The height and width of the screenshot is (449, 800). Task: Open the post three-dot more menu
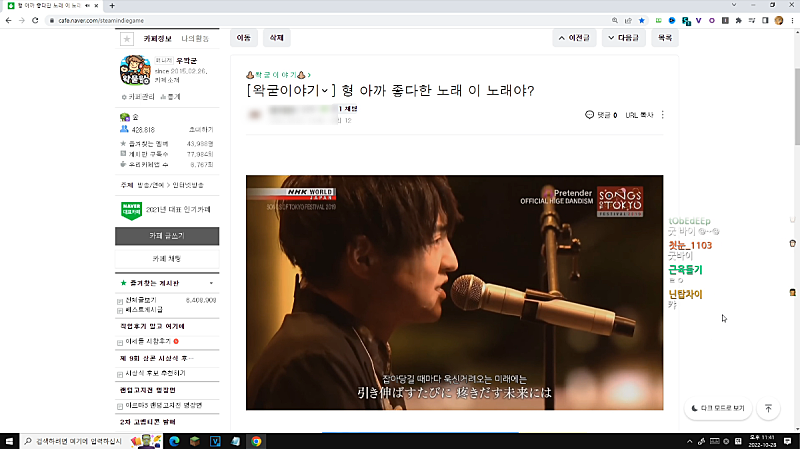(x=663, y=115)
